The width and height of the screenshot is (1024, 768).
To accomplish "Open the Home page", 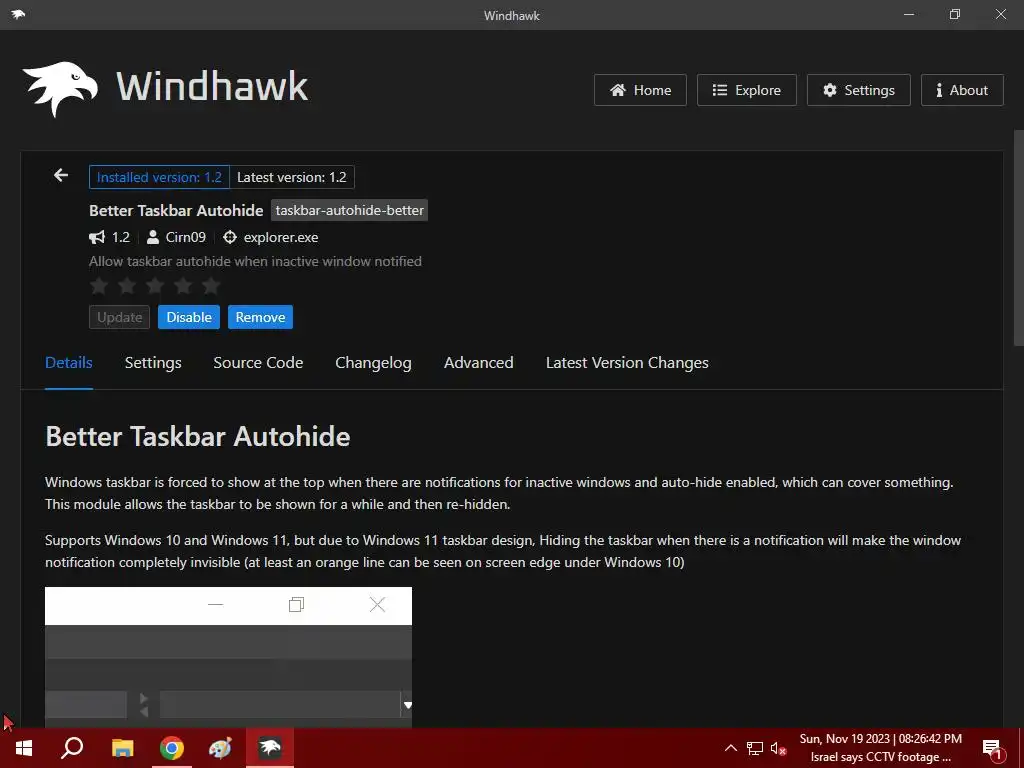I will (x=640, y=90).
